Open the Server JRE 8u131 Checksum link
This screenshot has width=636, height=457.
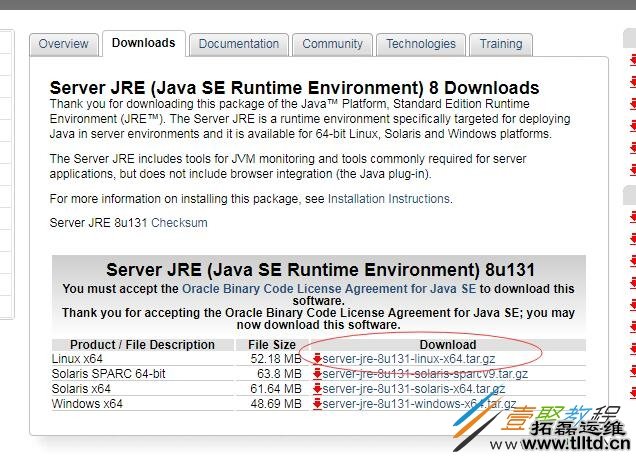(x=179, y=223)
